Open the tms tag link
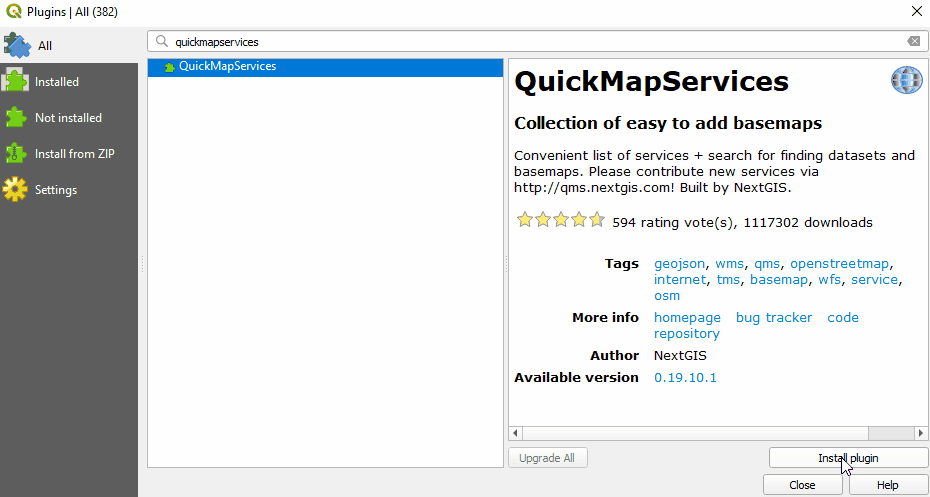930x497 pixels. tap(728, 280)
